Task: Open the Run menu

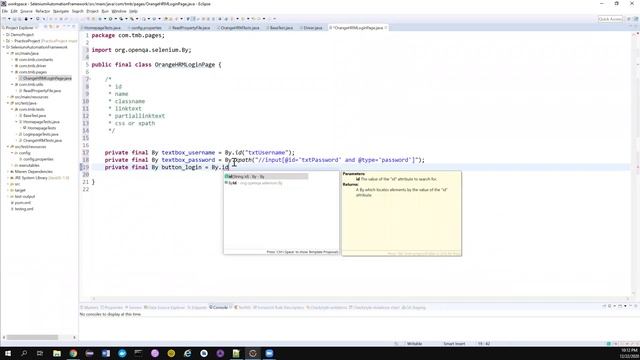Action: 105,11
